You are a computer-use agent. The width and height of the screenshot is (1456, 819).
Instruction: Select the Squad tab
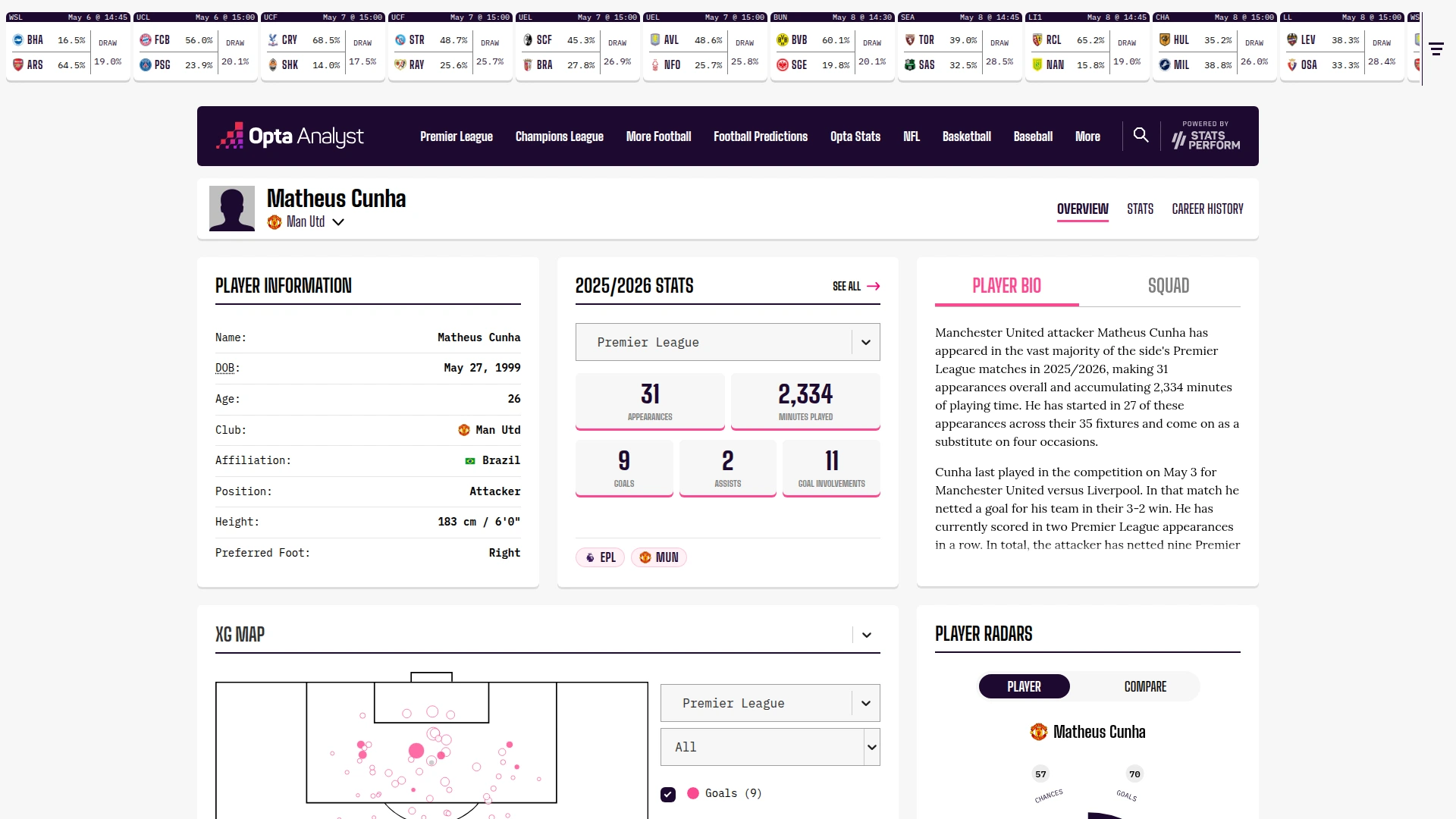(x=1169, y=286)
